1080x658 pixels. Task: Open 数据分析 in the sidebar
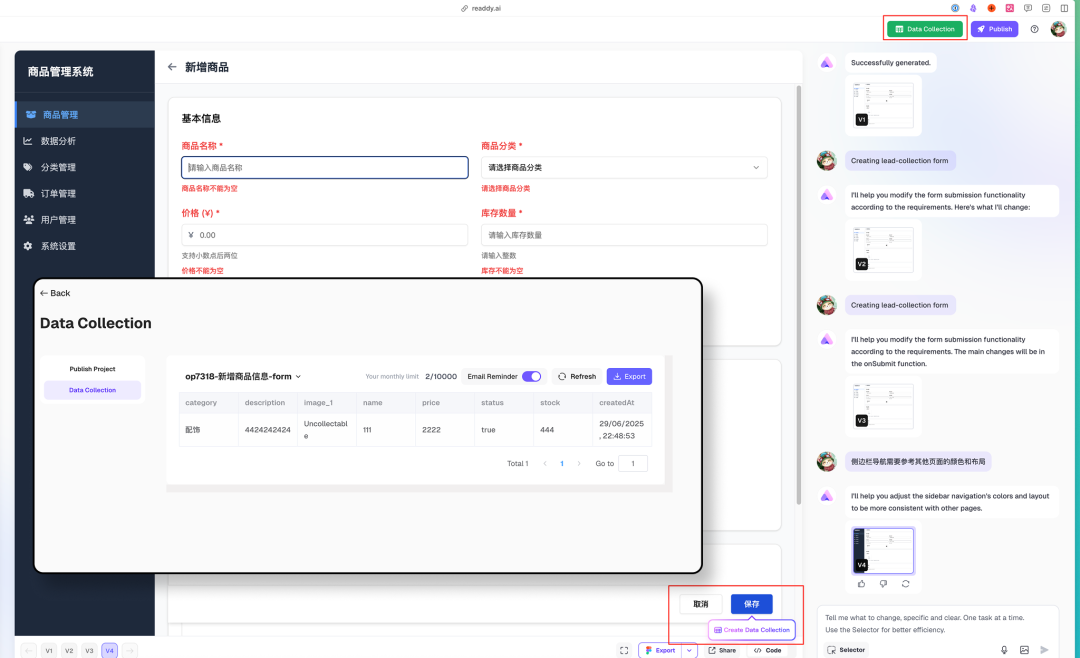click(x=85, y=141)
